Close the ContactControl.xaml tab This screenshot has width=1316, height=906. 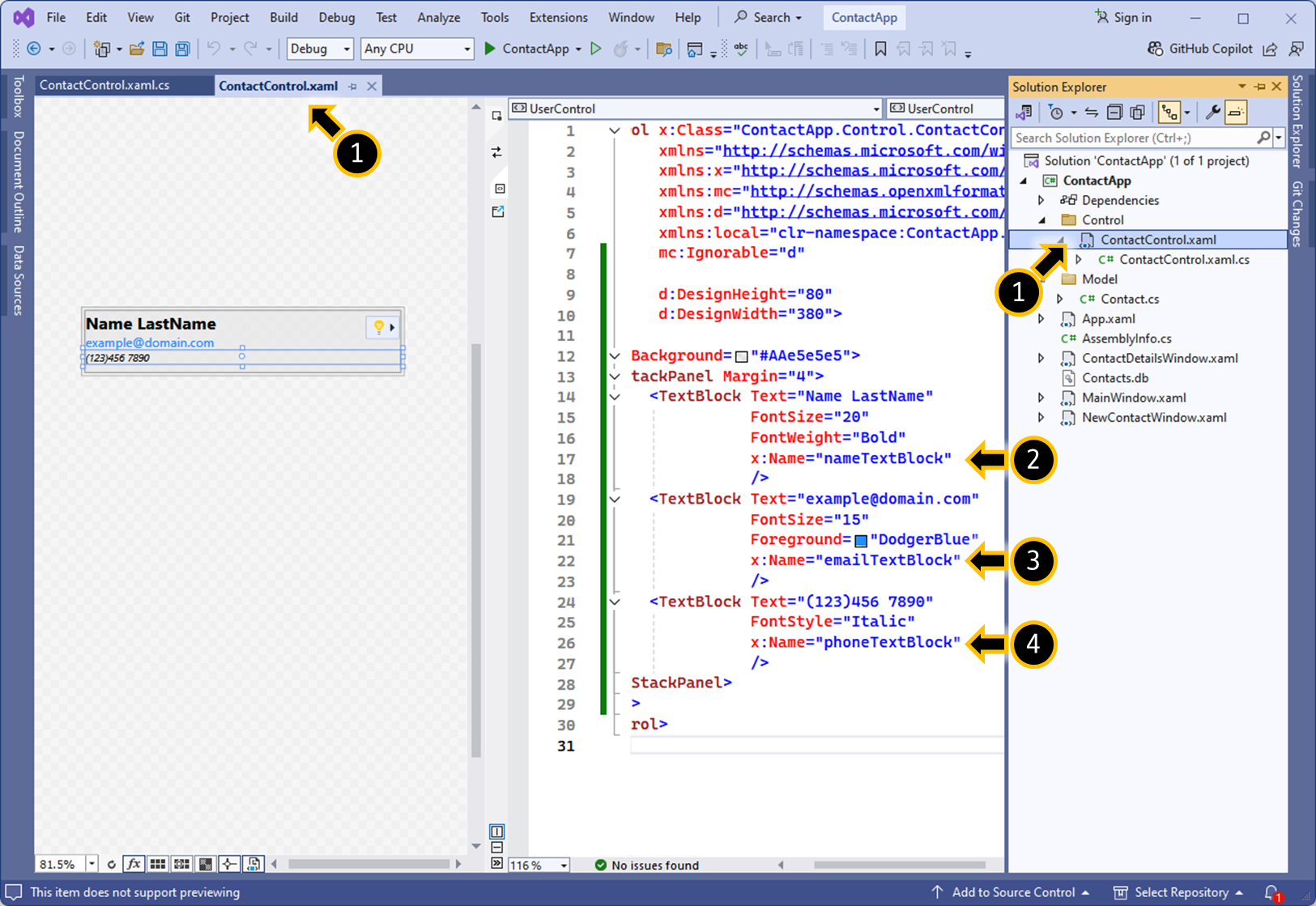tap(372, 86)
